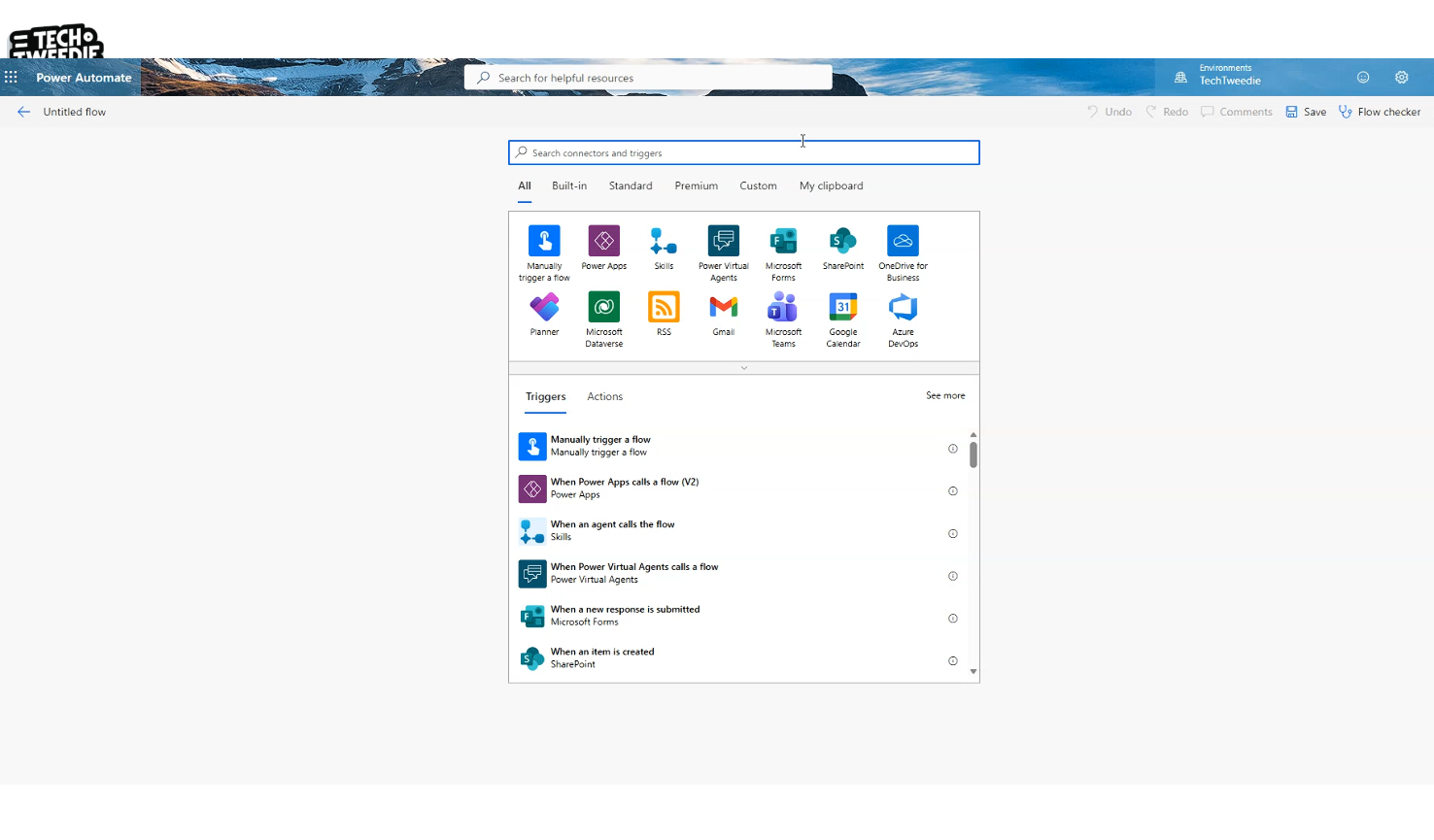Select the Manually trigger a flow connector icon
The height and width of the screenshot is (840, 1434).
point(544,241)
